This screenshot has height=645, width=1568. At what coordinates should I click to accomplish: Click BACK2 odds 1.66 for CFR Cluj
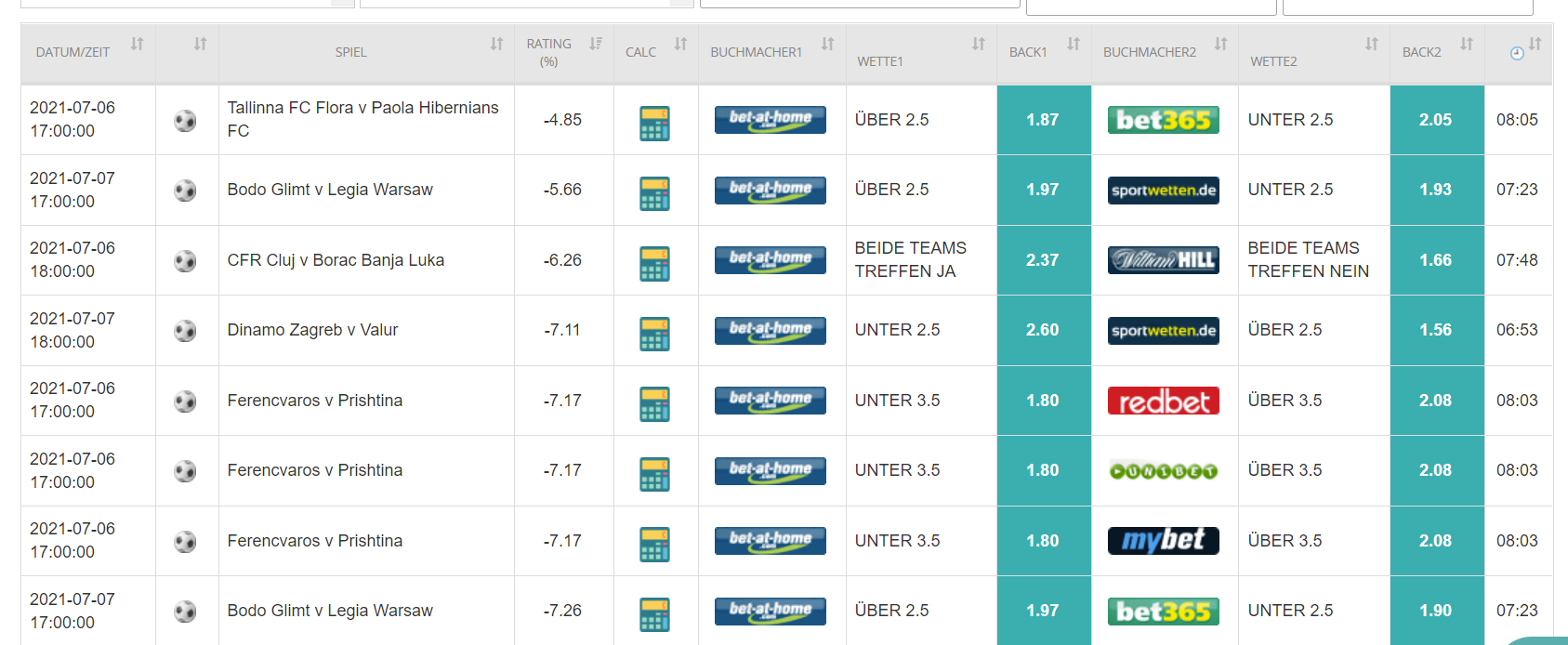(x=1437, y=260)
